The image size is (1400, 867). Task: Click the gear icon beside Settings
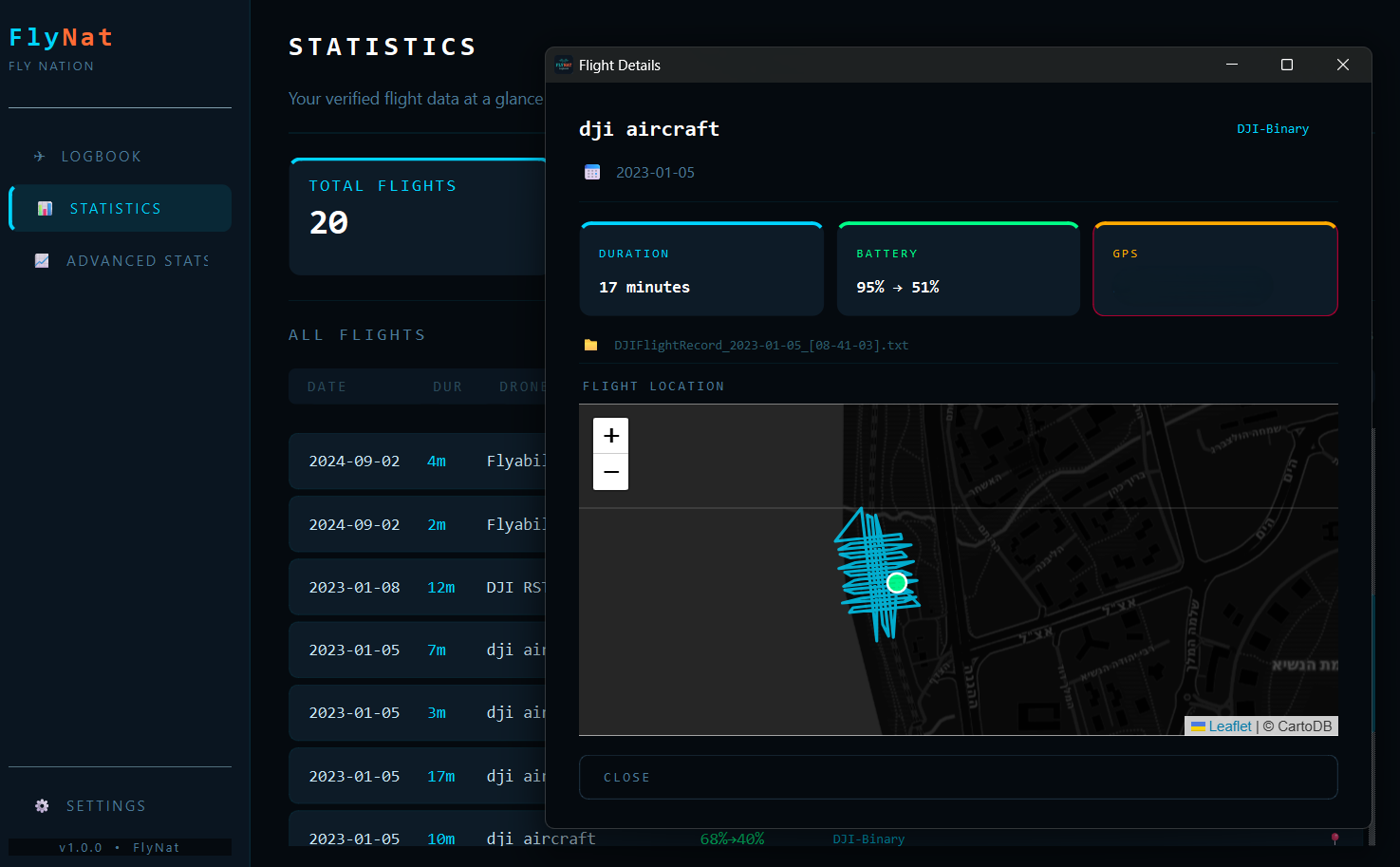42,805
